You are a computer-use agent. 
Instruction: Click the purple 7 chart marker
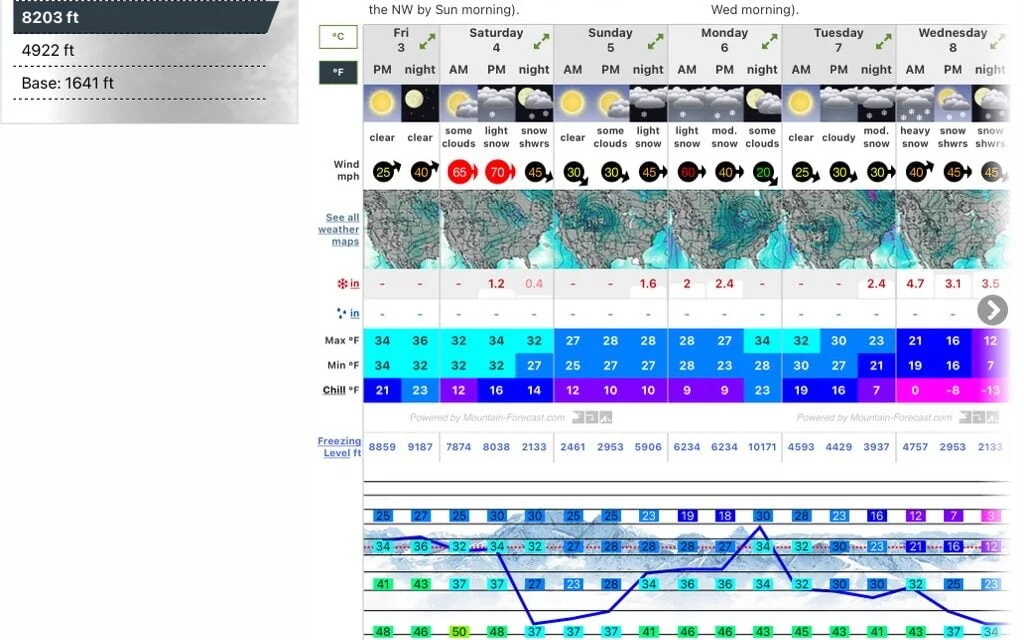point(953,515)
